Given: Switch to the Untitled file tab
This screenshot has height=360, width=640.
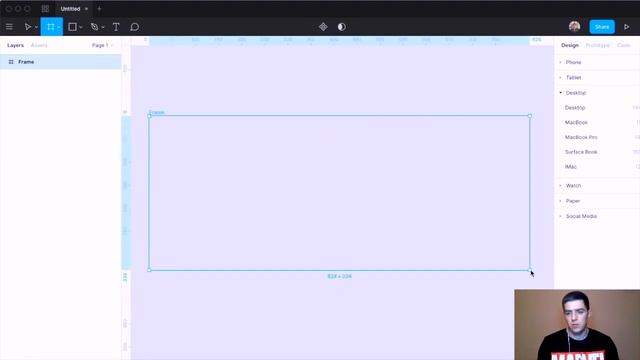Looking at the screenshot, I should [x=70, y=9].
